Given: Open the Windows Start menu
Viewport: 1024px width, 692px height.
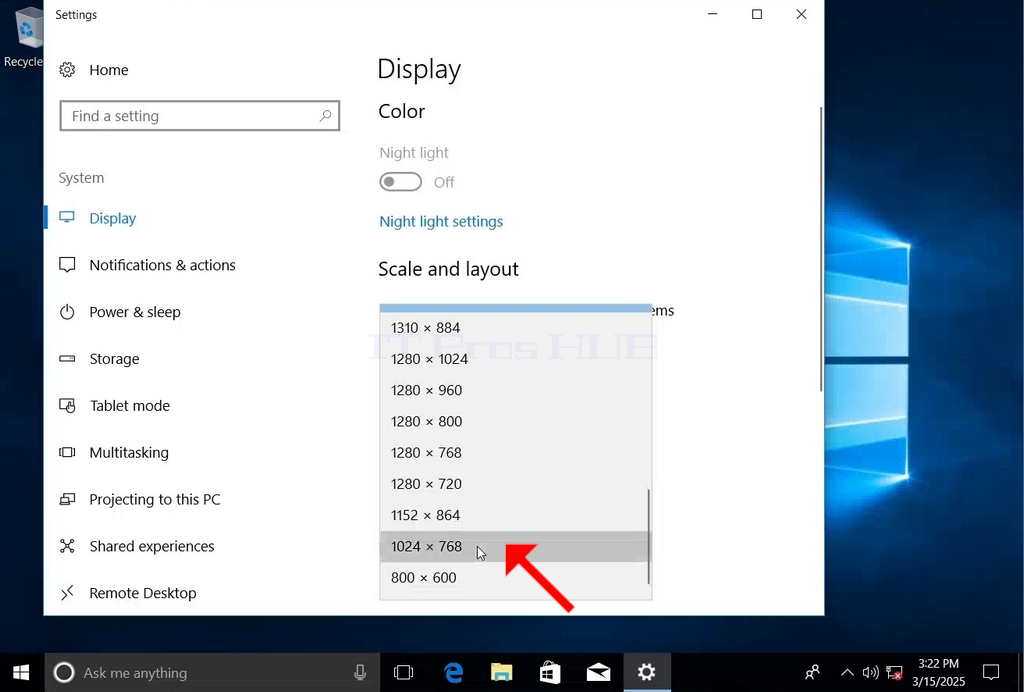Looking at the screenshot, I should (x=21, y=672).
